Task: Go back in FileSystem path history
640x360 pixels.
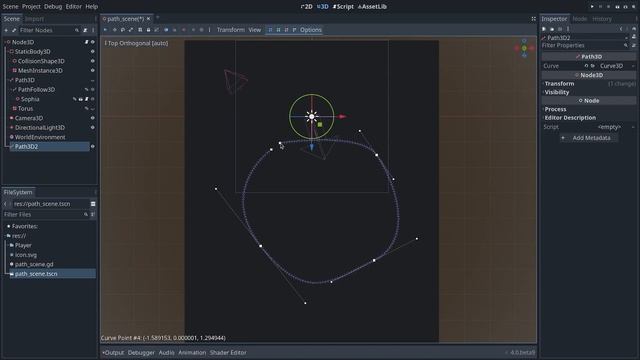Action: pyautogui.click(x=5, y=204)
